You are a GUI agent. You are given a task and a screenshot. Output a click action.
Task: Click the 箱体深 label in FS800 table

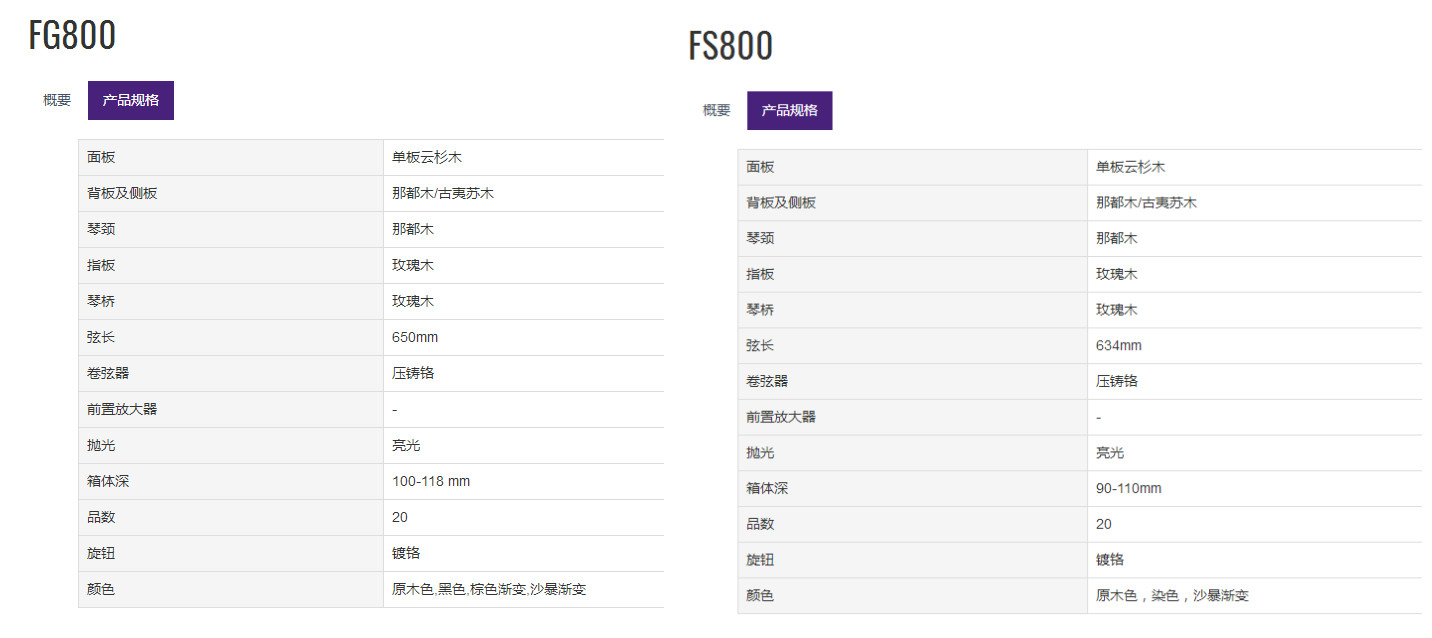point(767,488)
